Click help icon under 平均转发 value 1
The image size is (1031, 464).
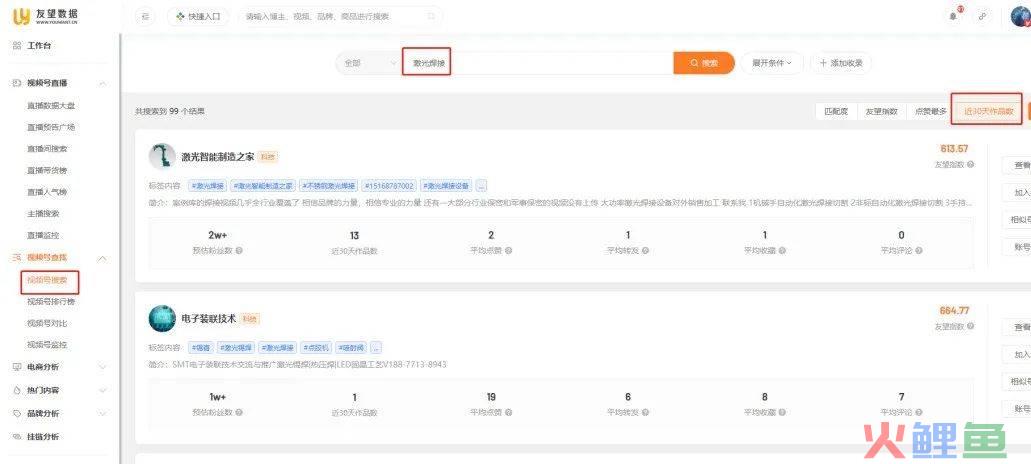pyautogui.click(x=645, y=250)
